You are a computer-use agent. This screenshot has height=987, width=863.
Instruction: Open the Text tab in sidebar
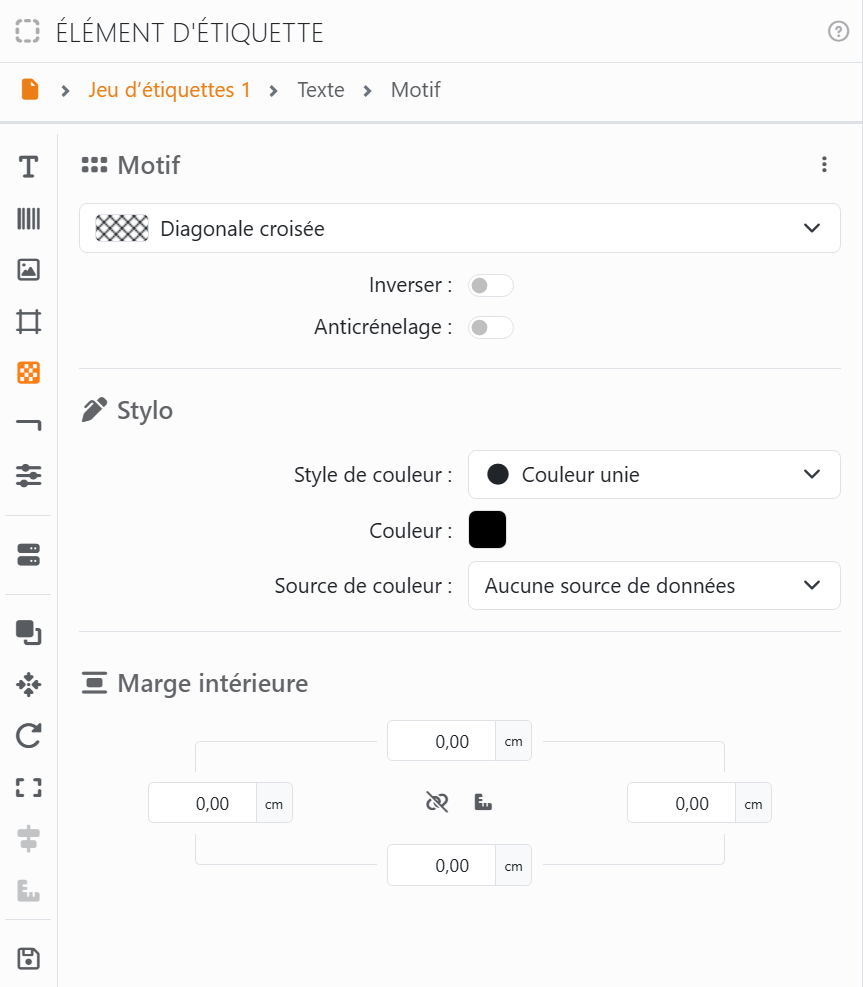pos(28,167)
